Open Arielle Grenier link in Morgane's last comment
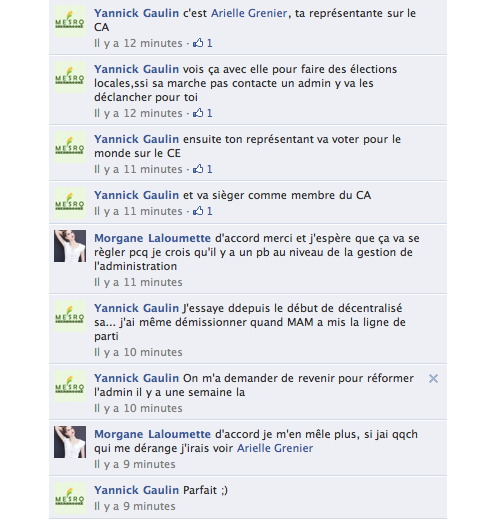Screen dimensions: 483x519 click(275, 448)
